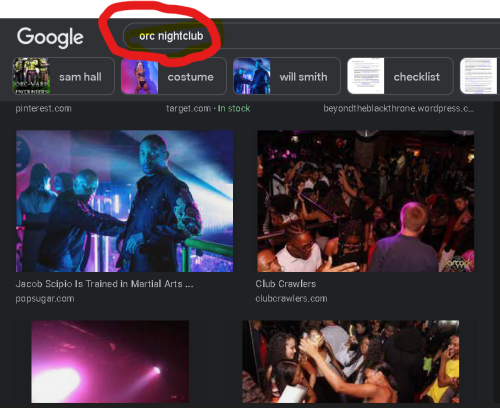This screenshot has width=500, height=408.
Task: Click the search box containing 'orc nightclub'
Action: tap(311, 36)
